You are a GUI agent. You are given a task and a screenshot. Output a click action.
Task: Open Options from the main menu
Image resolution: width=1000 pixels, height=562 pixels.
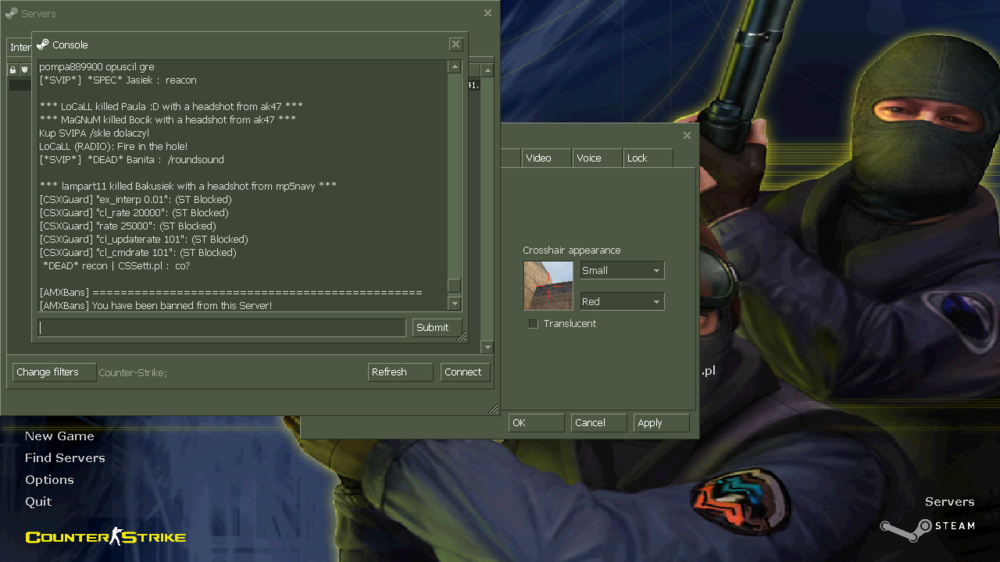coord(49,480)
